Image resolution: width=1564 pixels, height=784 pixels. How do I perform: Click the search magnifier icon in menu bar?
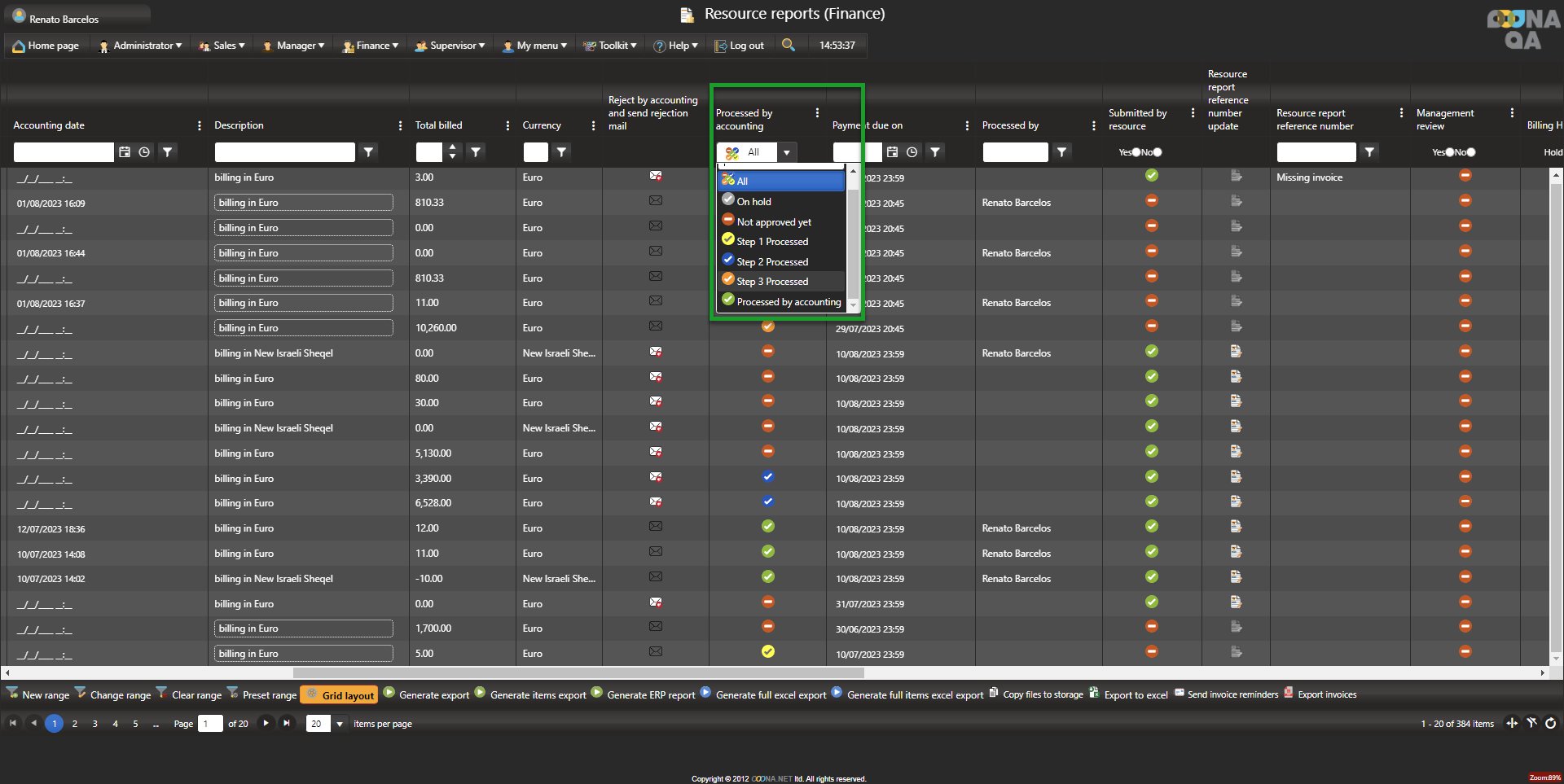(788, 45)
